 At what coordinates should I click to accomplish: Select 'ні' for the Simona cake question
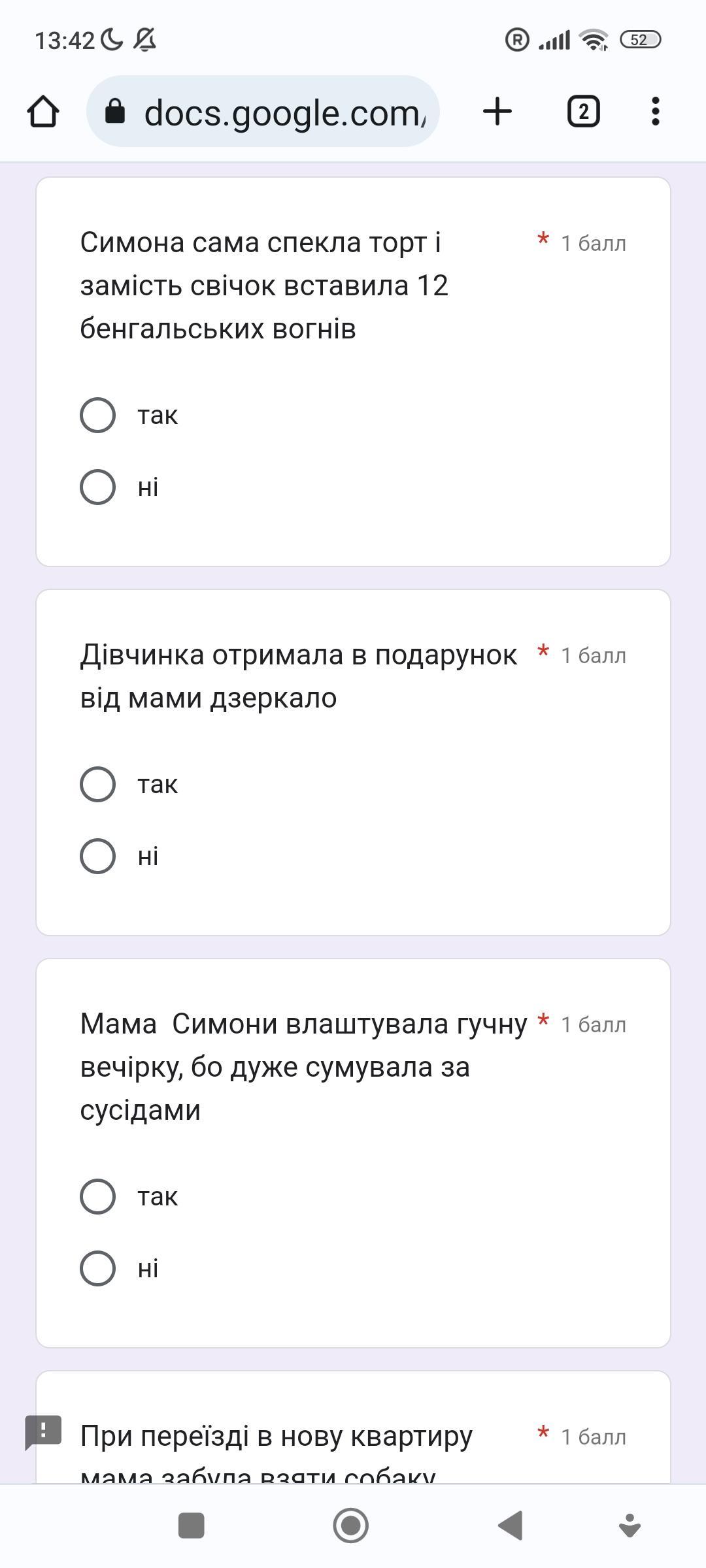[x=98, y=487]
